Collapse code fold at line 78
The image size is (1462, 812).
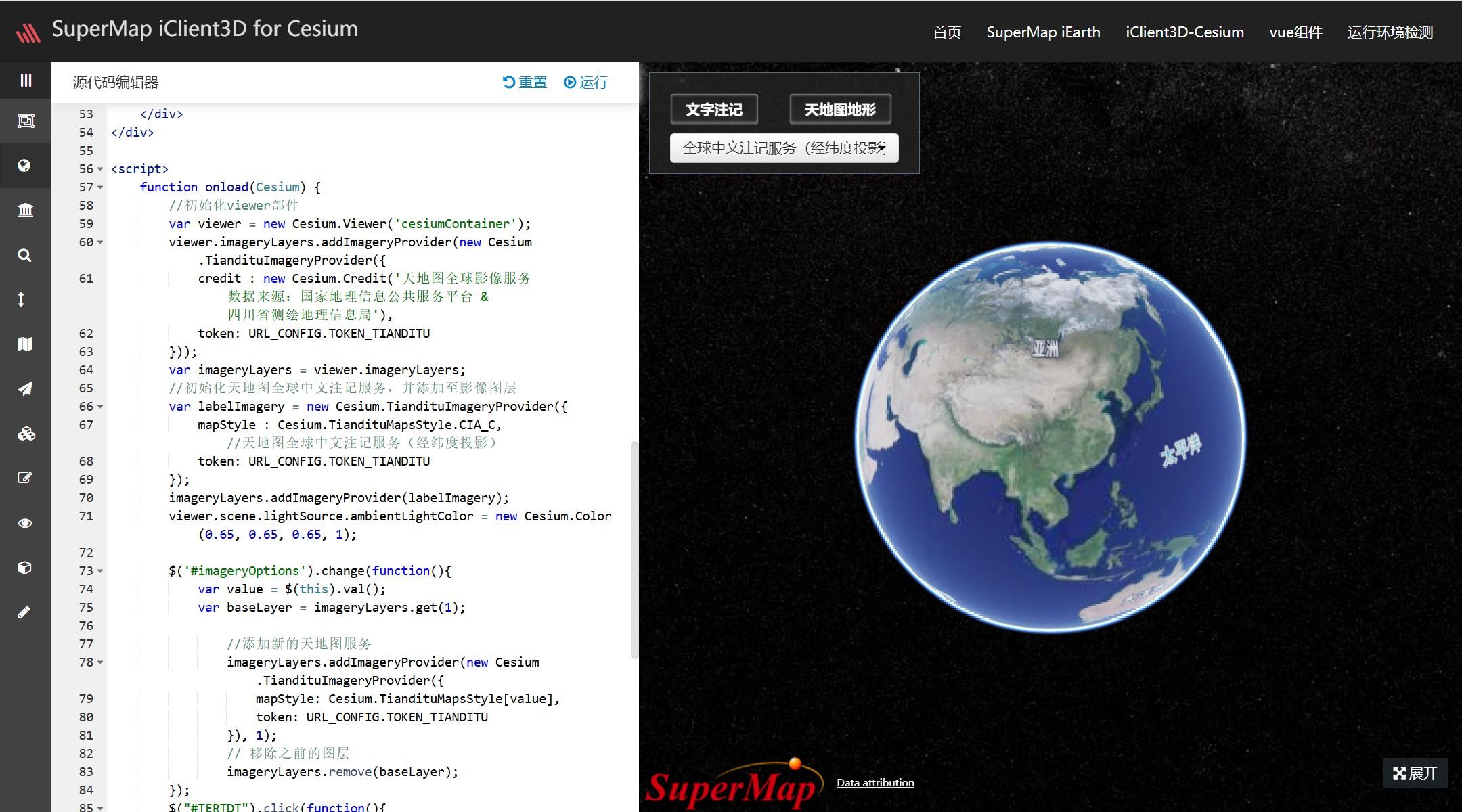pos(100,662)
